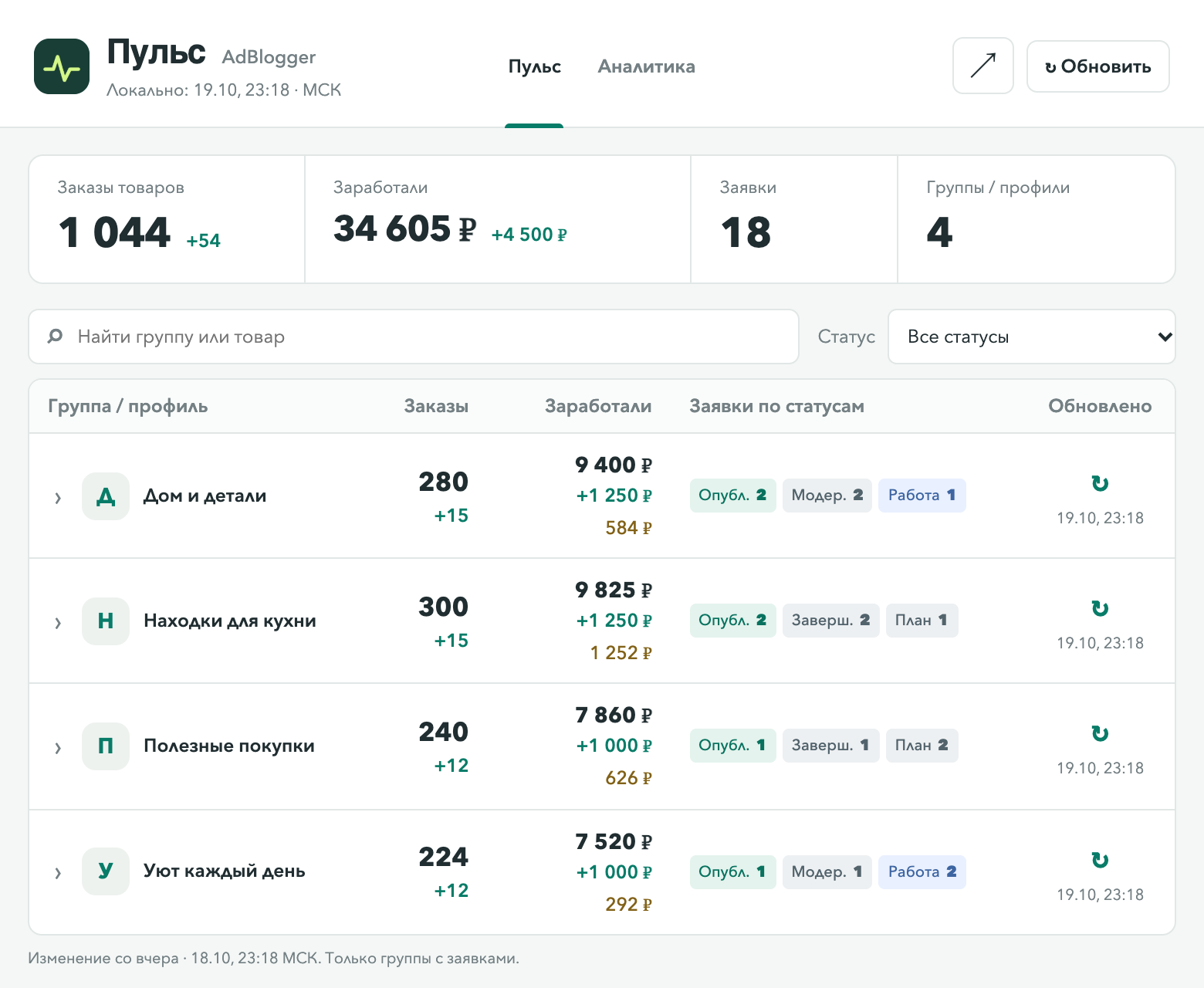Click Модер. 1 badge in Уют каждый день row

pos(827,872)
